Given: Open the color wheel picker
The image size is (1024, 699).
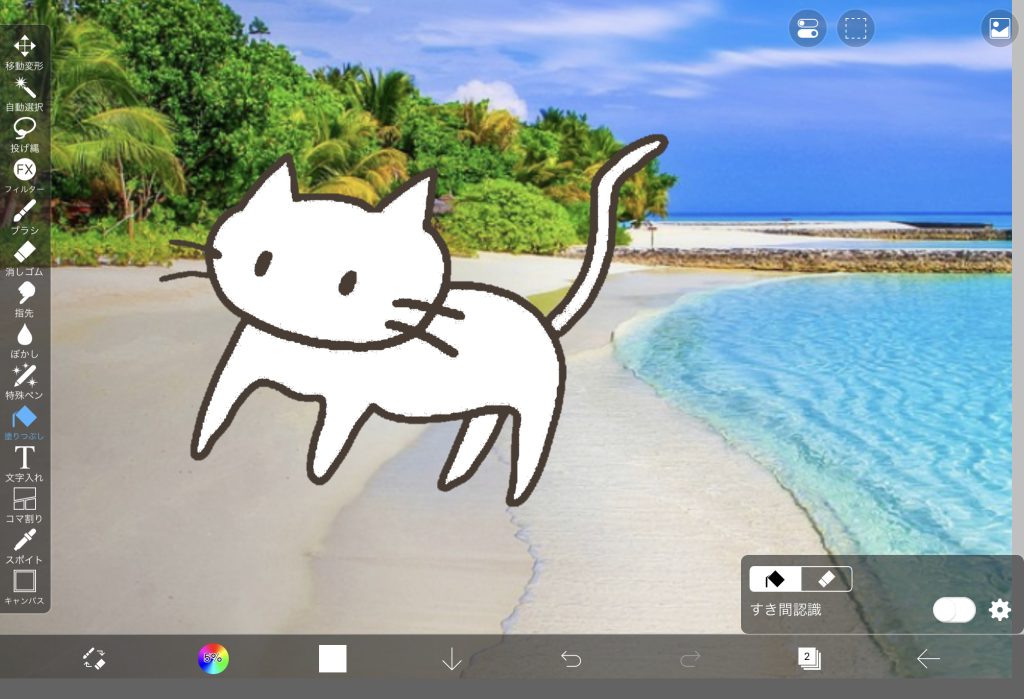Looking at the screenshot, I should coord(213,658).
